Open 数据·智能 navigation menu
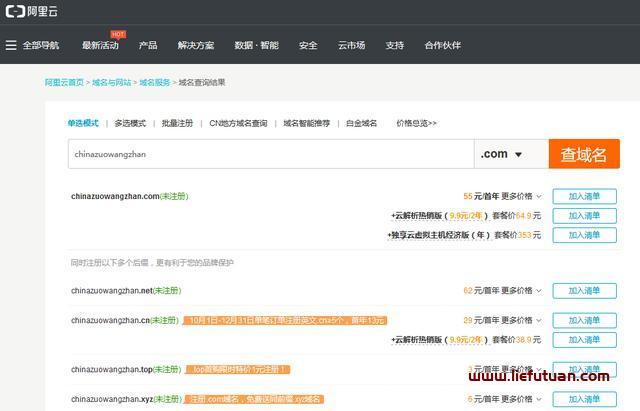This screenshot has width=640, height=411. (x=256, y=45)
